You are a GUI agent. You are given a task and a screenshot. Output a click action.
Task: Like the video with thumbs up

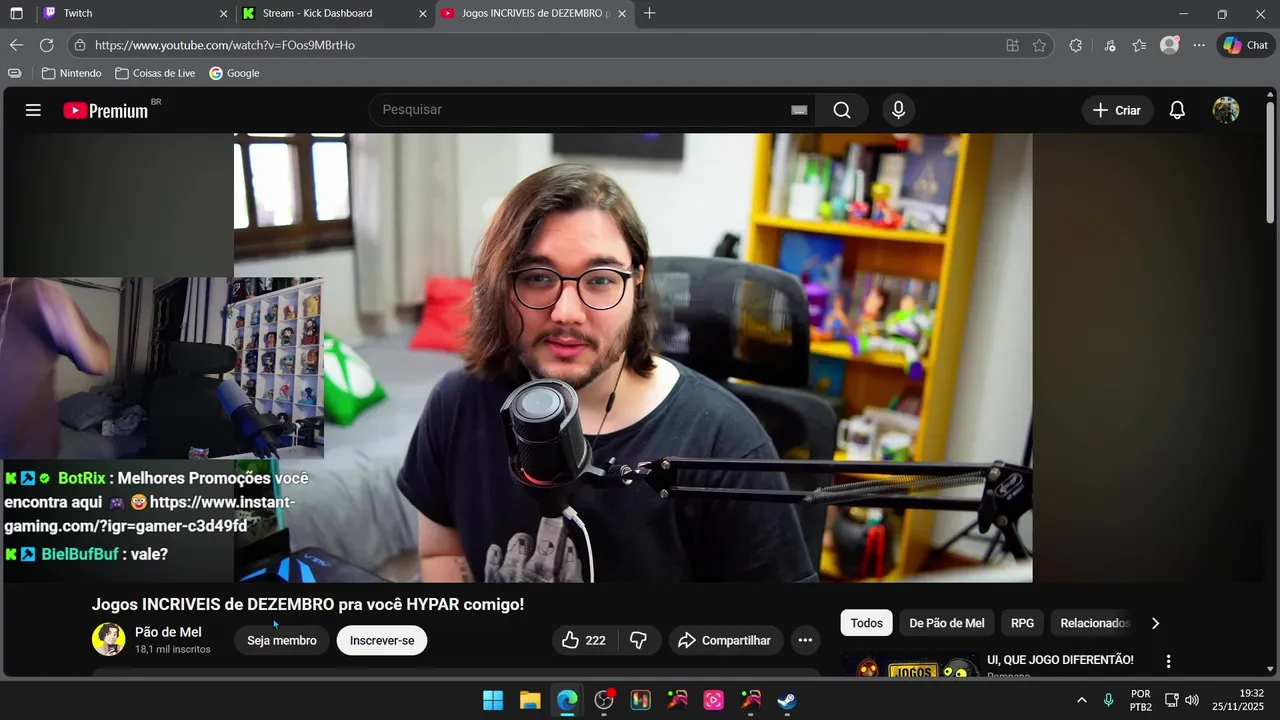pyautogui.click(x=584, y=640)
